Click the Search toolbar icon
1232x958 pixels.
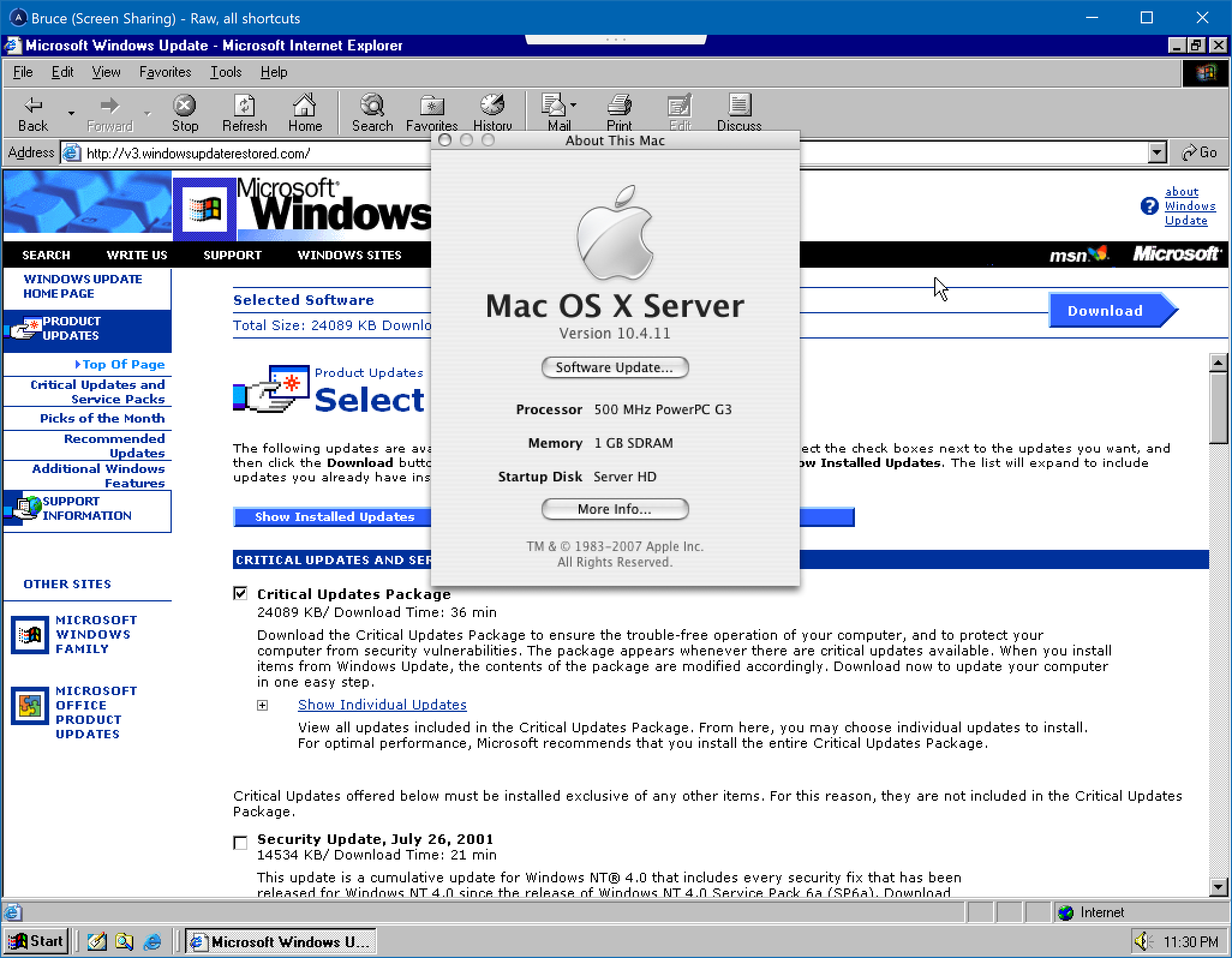pyautogui.click(x=370, y=112)
